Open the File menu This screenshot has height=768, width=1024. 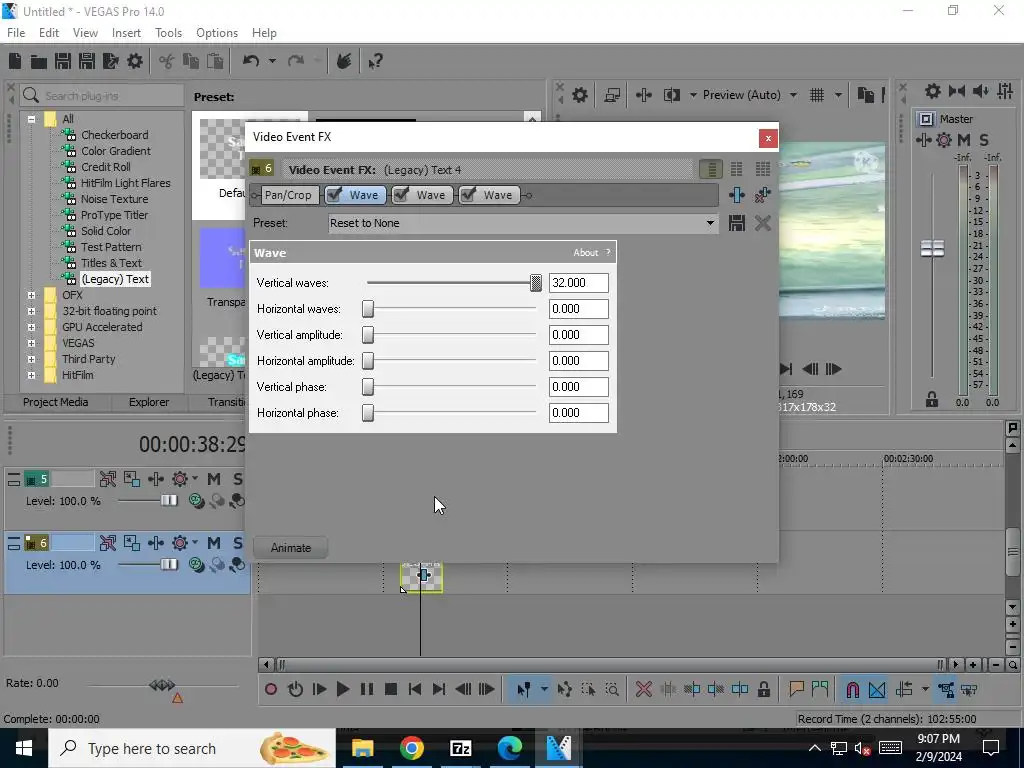pos(16,33)
